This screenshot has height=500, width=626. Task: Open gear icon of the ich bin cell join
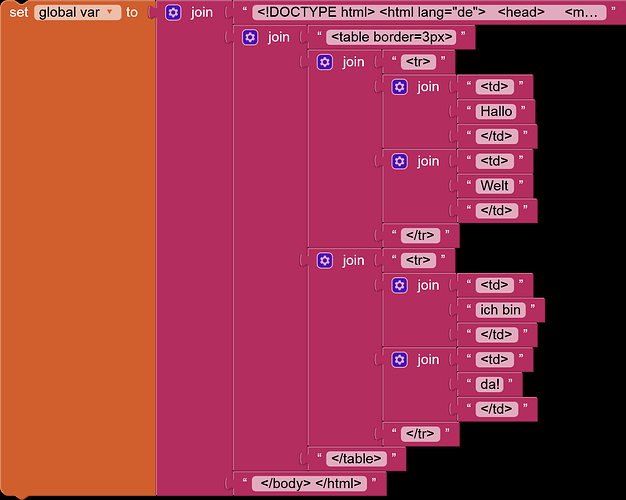coord(400,285)
